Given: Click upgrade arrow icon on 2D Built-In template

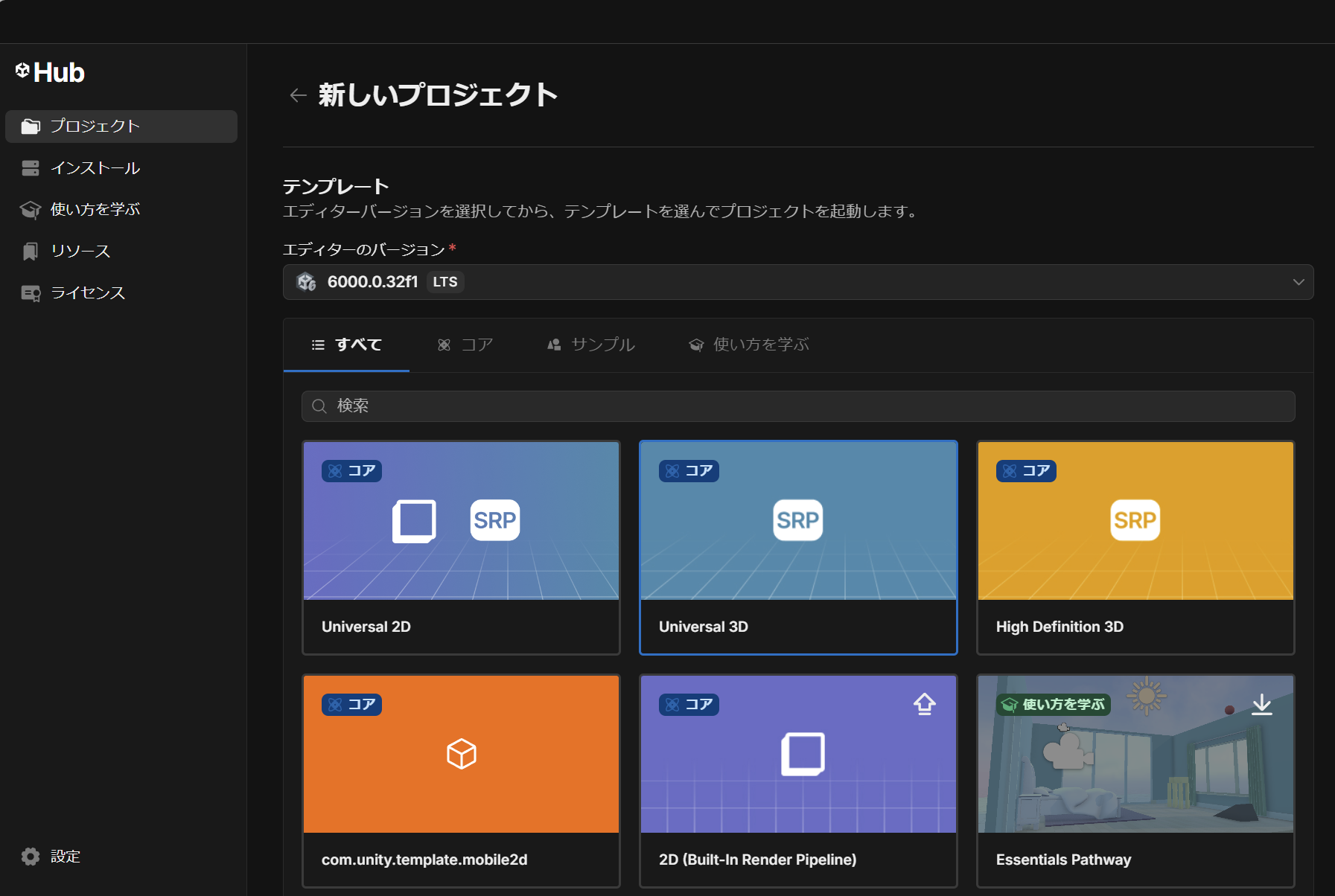Looking at the screenshot, I should click(x=924, y=704).
